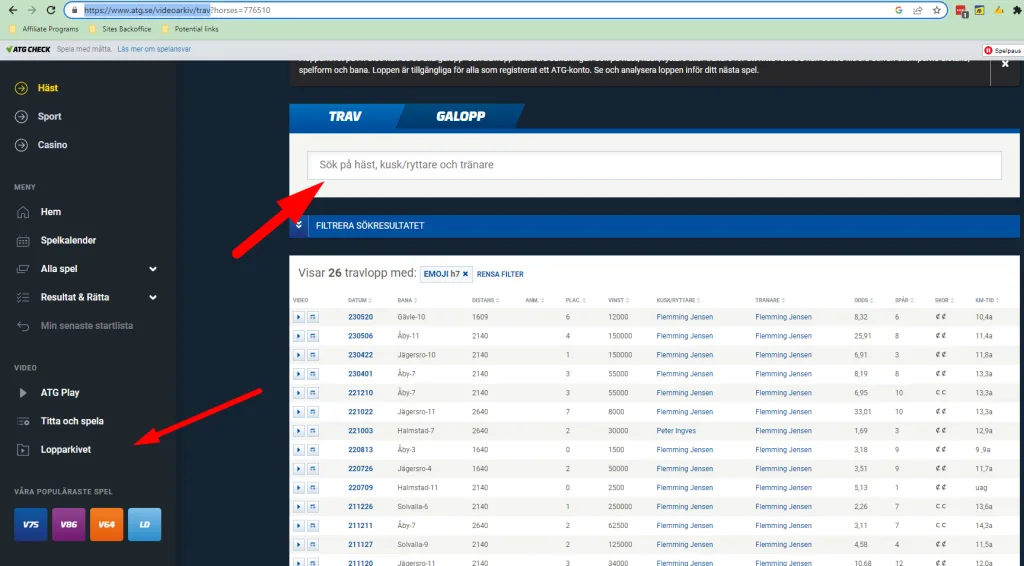Play the video for race 221210
This screenshot has height=566, width=1024.
298,393
